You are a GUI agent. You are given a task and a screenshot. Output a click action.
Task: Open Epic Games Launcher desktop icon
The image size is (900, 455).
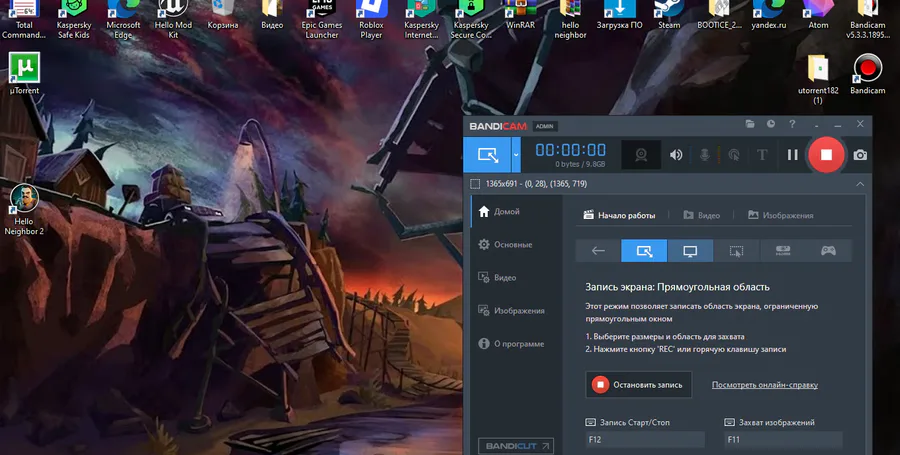point(321,20)
